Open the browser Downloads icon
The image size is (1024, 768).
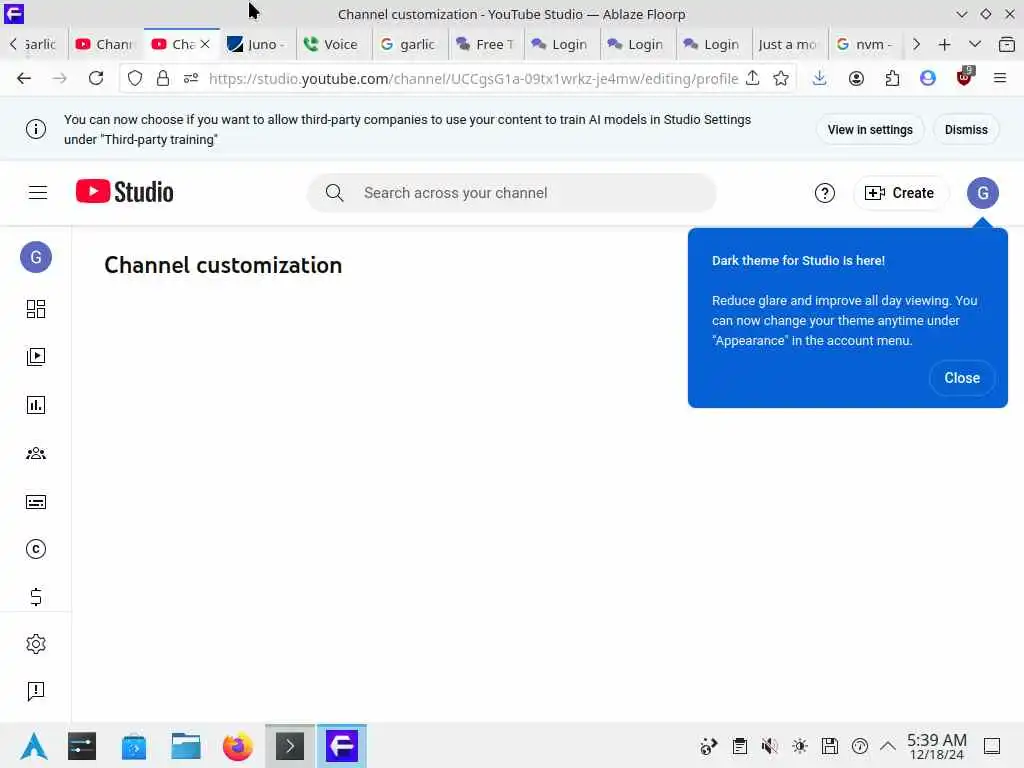[820, 78]
